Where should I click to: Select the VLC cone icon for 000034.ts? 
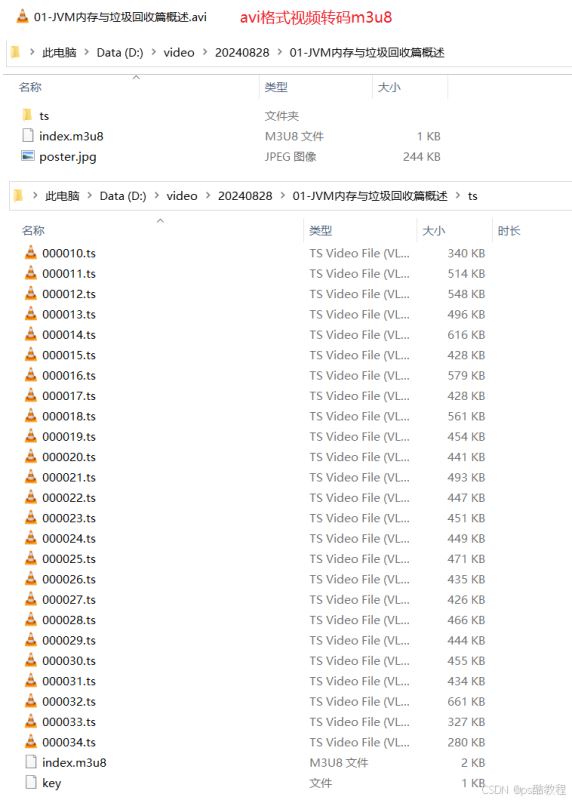(31, 742)
